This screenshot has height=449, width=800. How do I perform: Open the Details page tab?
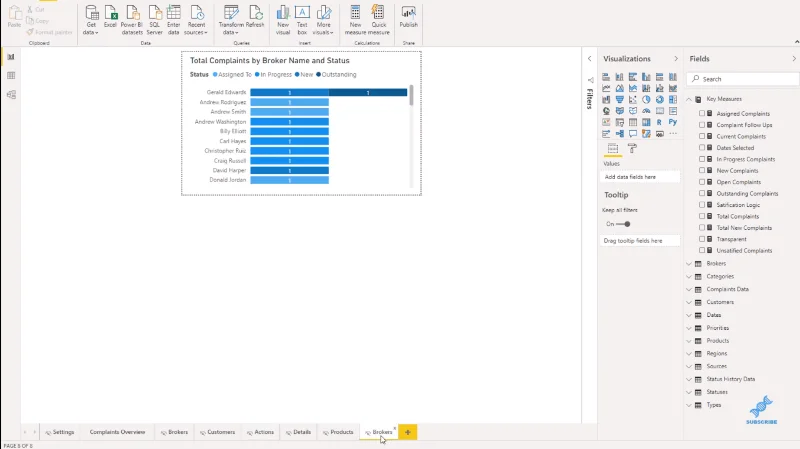[298, 432]
